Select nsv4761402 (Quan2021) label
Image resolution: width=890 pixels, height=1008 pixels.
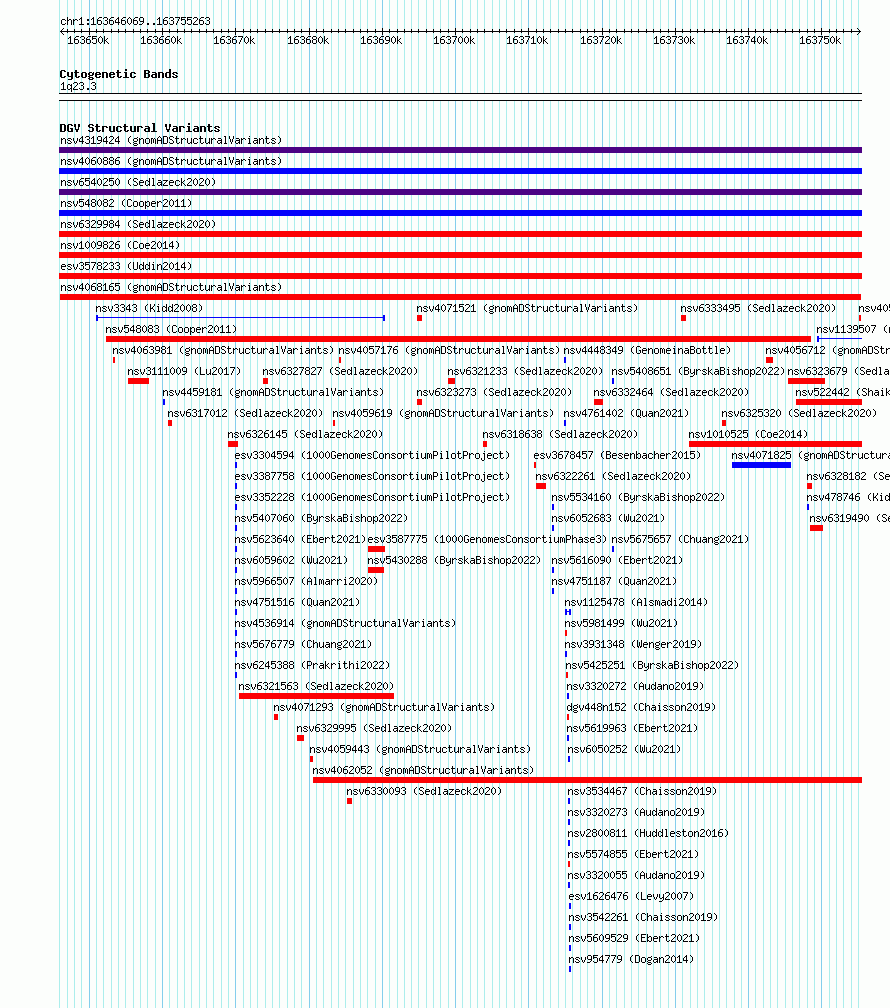tap(626, 413)
